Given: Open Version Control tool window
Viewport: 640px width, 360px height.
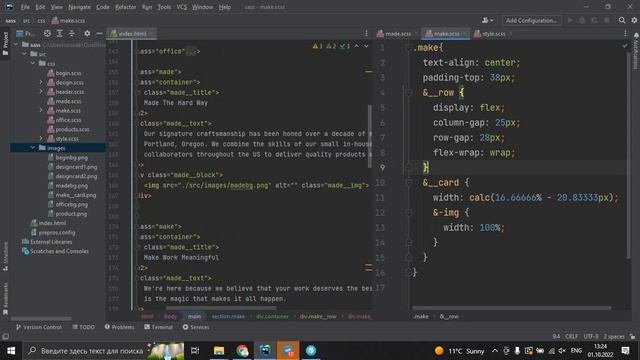Looking at the screenshot, I should coord(38,327).
